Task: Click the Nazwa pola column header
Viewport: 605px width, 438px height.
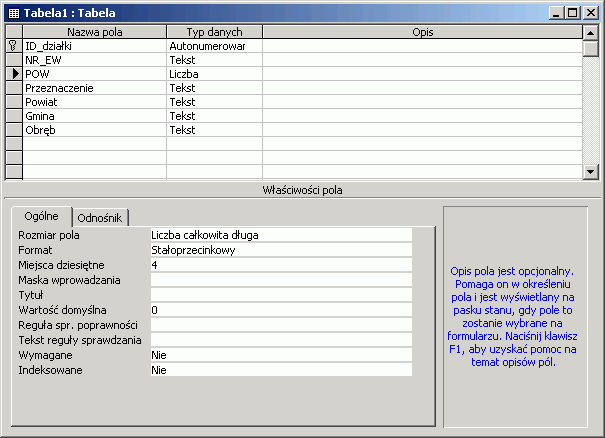Action: 94,32
